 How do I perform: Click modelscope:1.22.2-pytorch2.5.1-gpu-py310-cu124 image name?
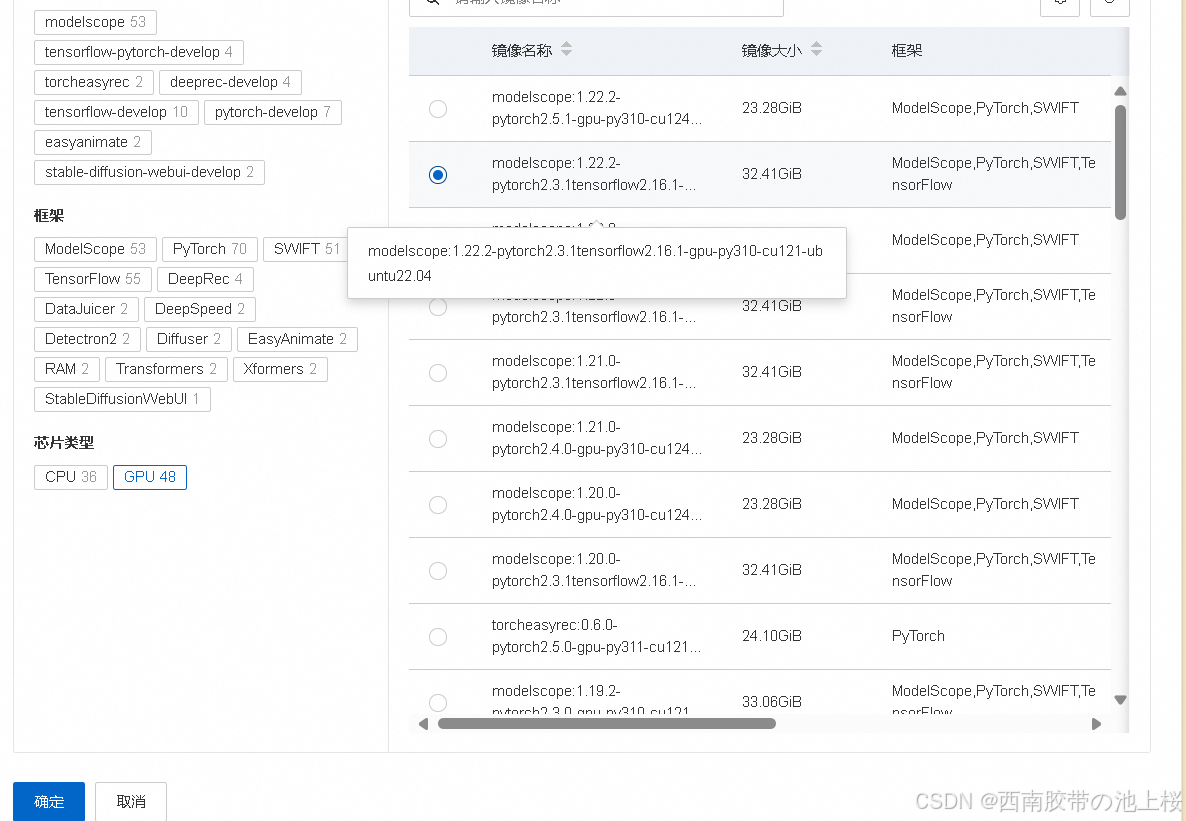(597, 108)
